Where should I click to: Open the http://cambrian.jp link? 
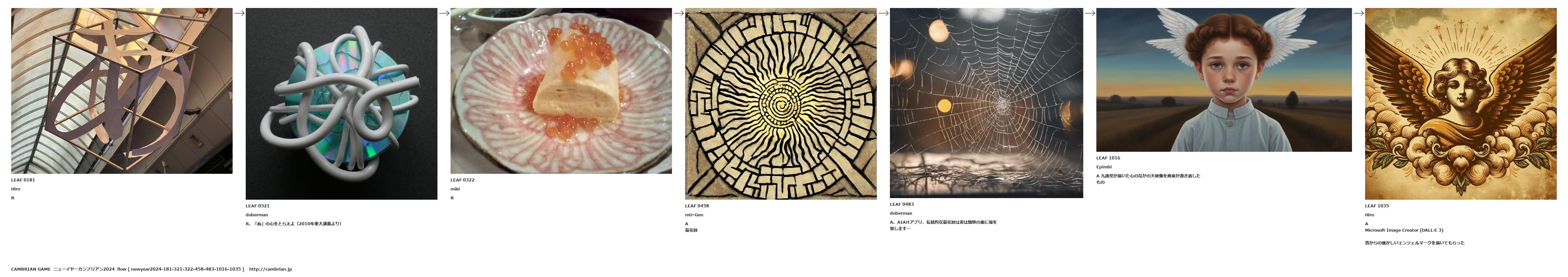(x=270, y=269)
